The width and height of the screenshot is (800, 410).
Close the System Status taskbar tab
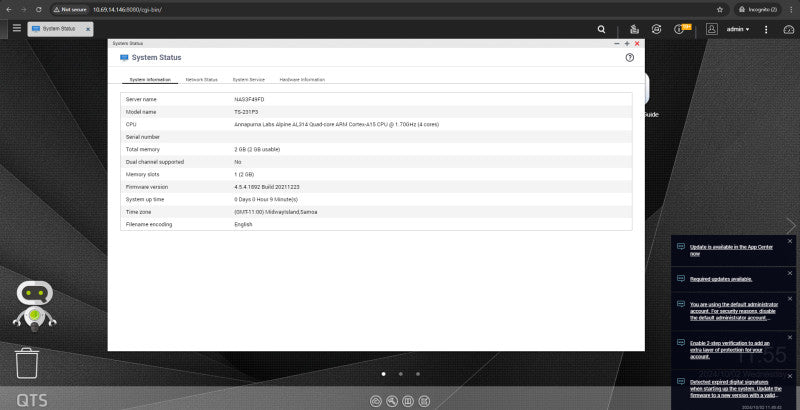point(88,30)
